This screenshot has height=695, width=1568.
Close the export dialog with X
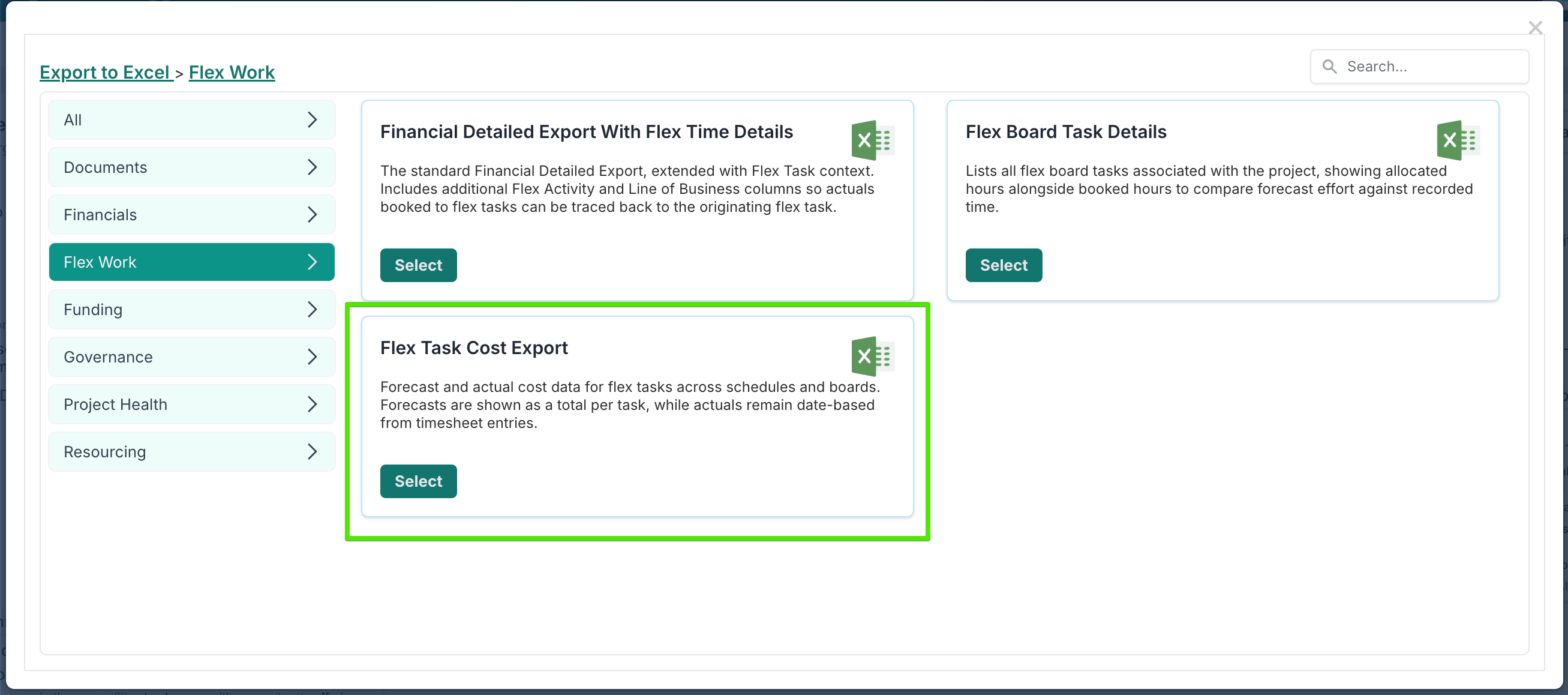(1534, 28)
